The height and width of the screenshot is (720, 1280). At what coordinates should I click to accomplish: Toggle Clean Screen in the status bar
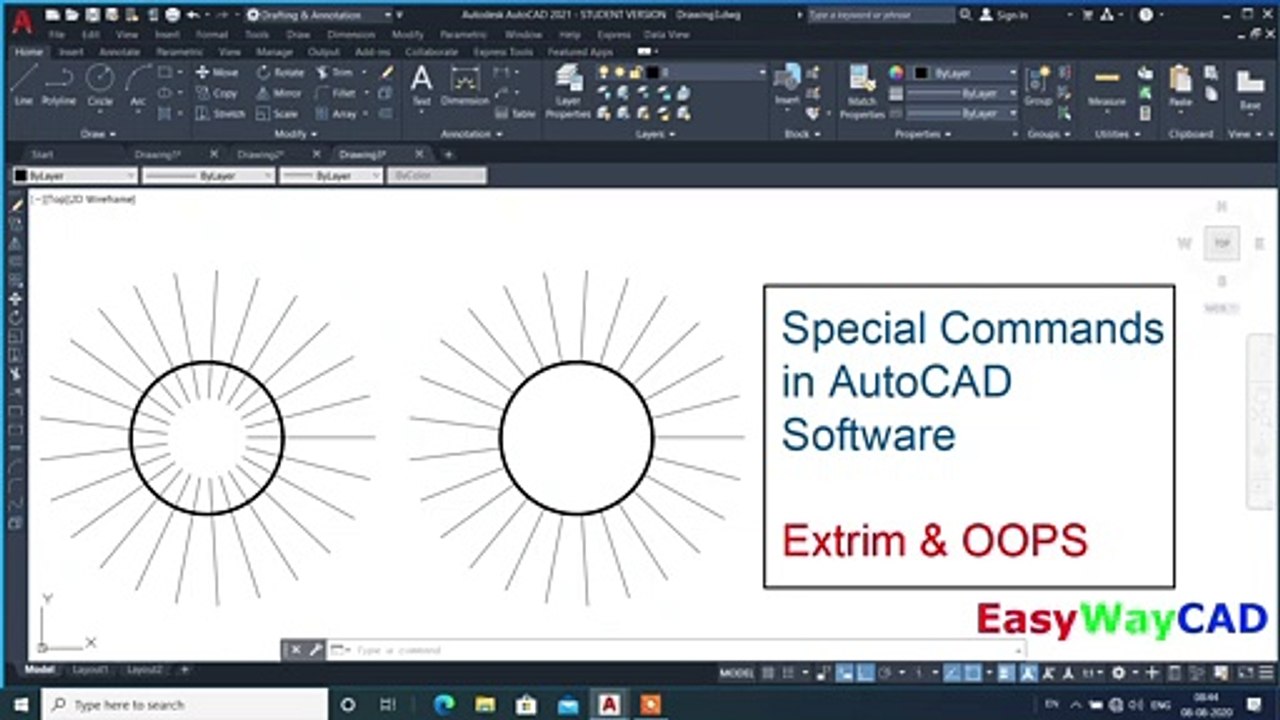pos(1248,674)
